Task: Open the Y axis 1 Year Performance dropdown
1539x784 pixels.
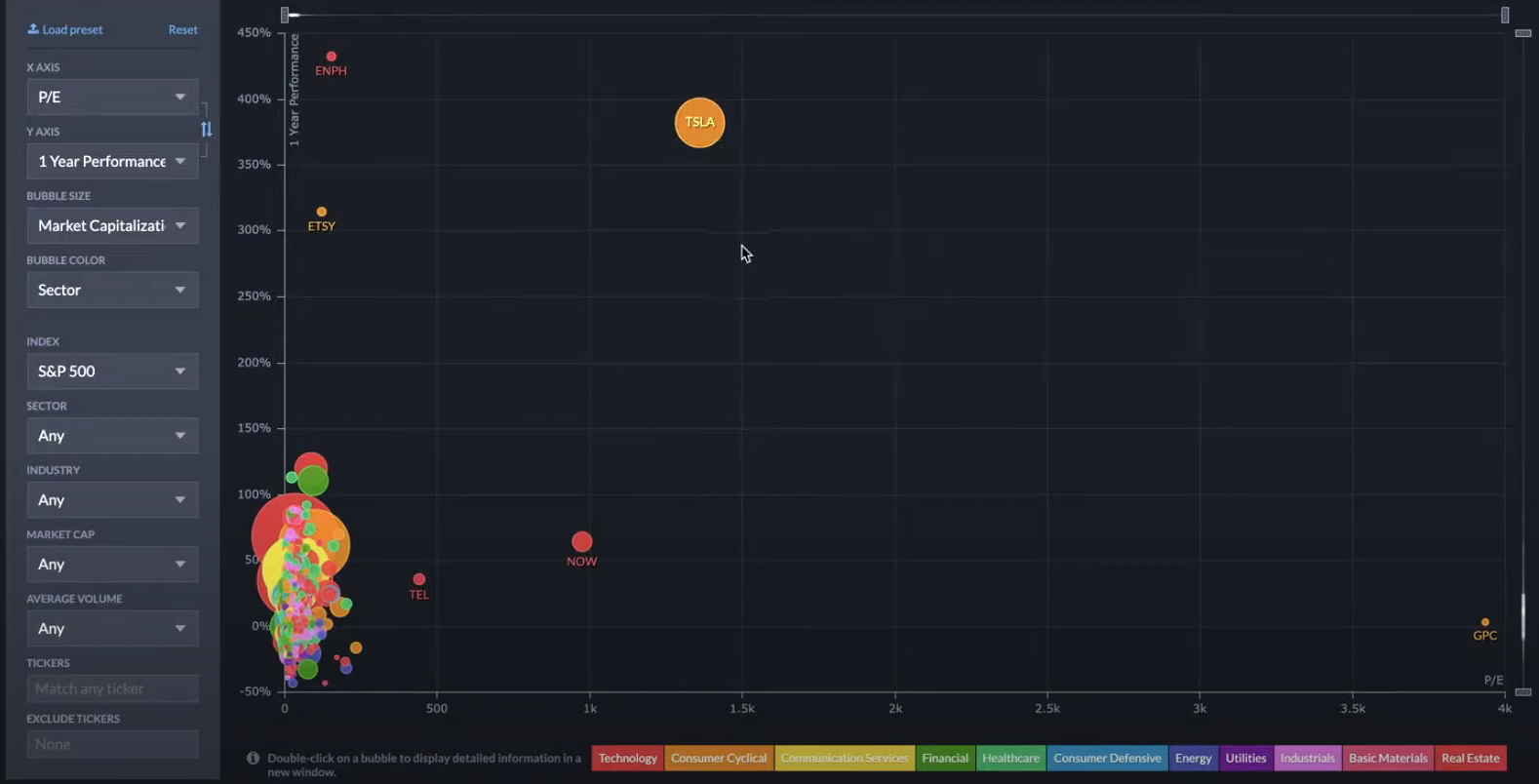Action: point(112,161)
